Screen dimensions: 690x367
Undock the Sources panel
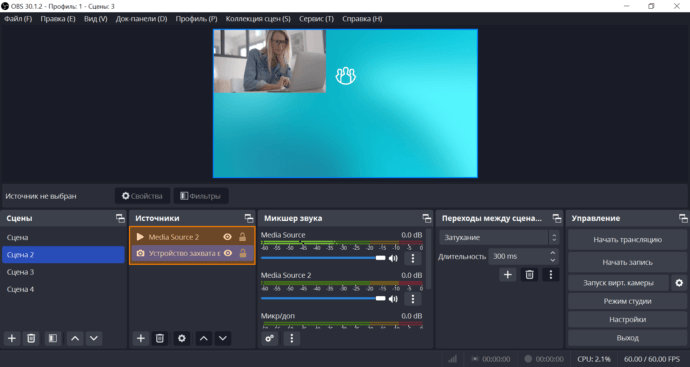[x=249, y=218]
